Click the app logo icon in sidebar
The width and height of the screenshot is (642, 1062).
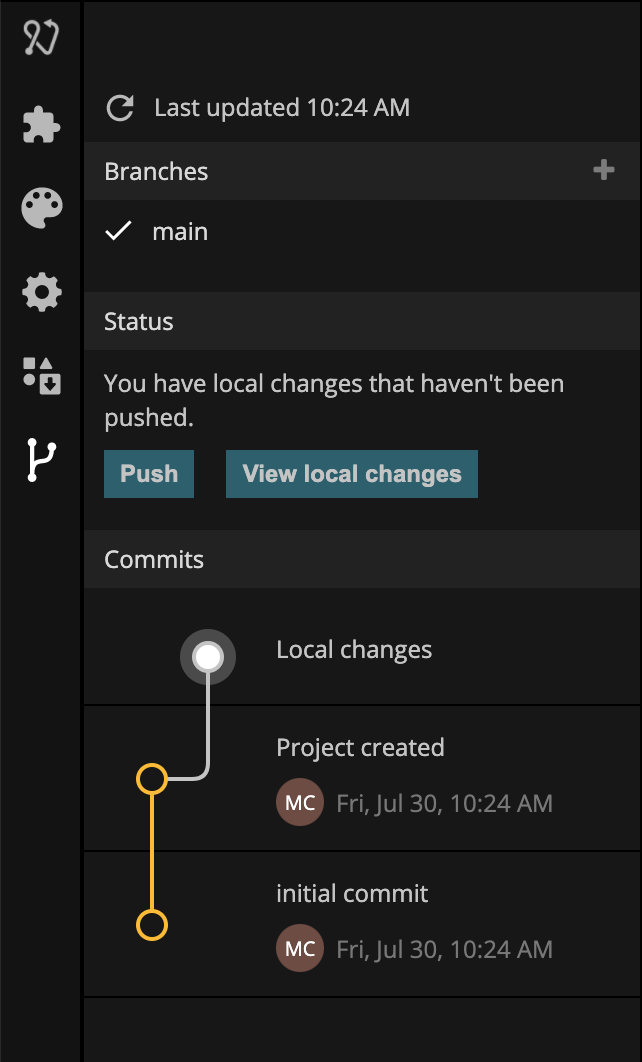tap(41, 38)
